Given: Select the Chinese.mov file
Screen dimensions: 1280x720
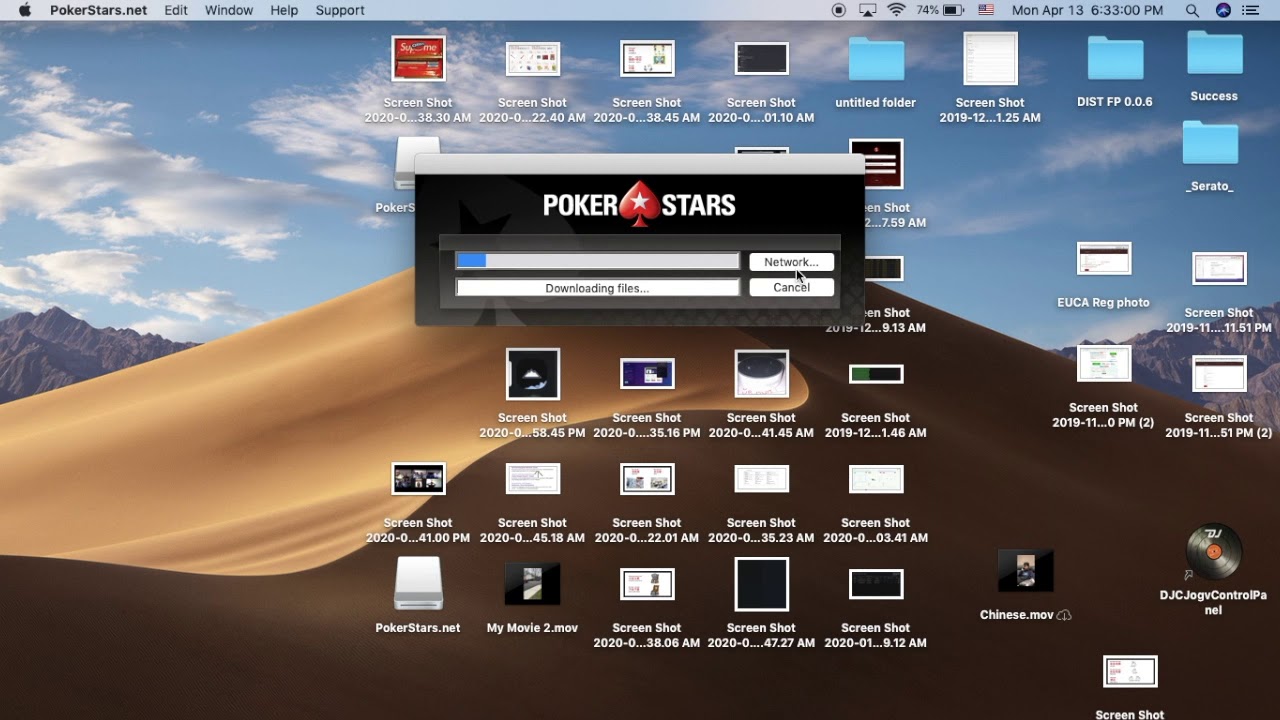Looking at the screenshot, I should tap(1026, 570).
